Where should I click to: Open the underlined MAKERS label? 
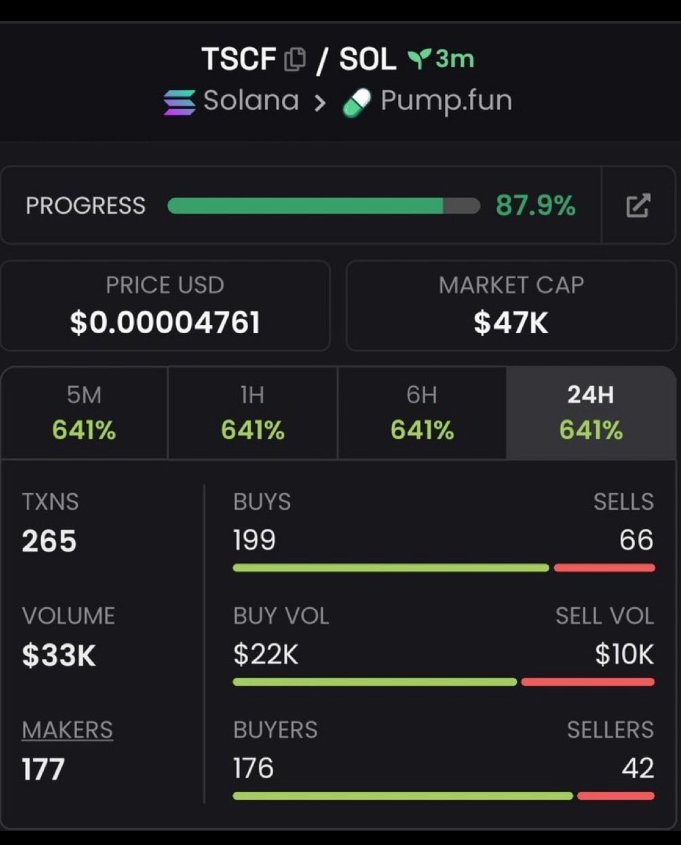pyautogui.click(x=67, y=730)
